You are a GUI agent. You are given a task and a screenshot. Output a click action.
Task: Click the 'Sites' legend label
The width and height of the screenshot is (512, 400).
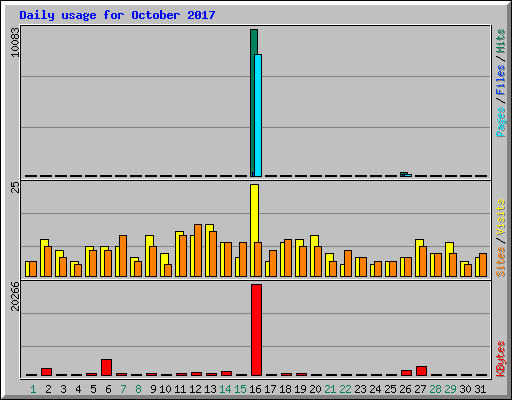click(501, 262)
